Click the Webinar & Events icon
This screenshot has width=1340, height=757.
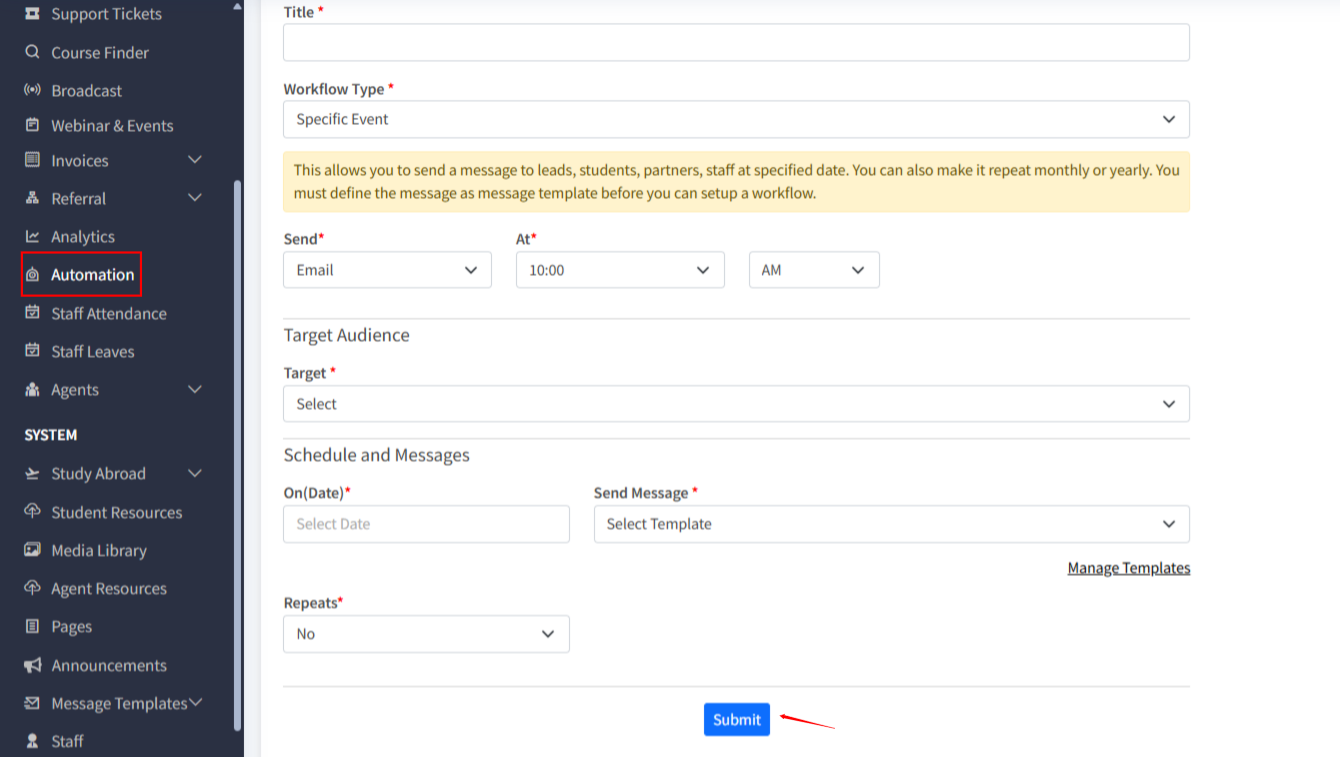coord(32,126)
